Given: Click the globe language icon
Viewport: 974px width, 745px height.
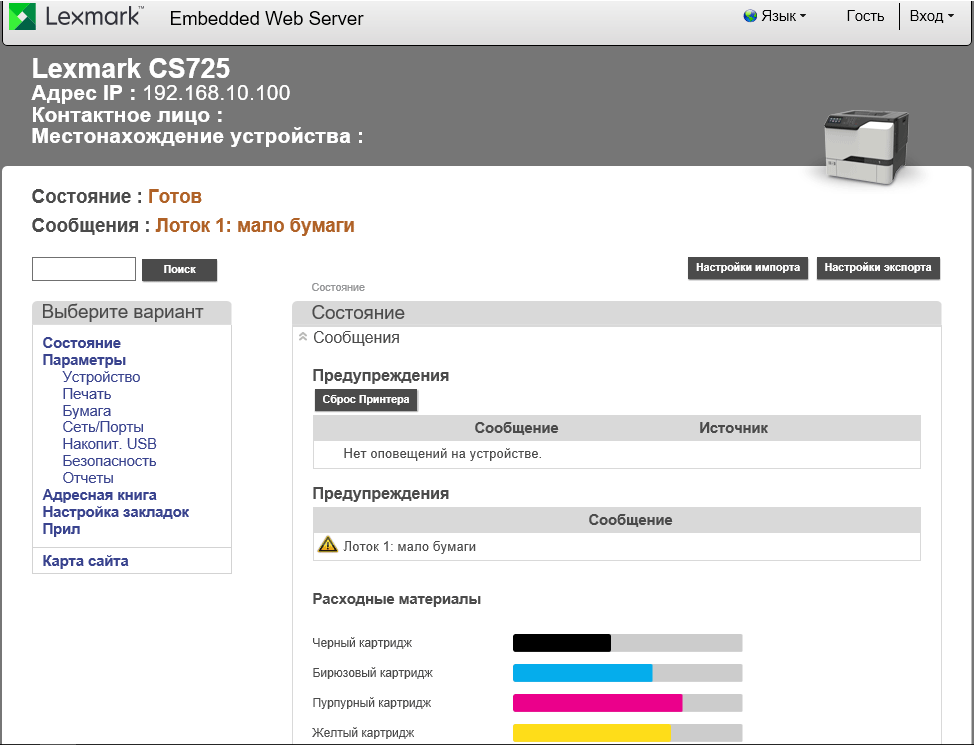Looking at the screenshot, I should click(750, 16).
